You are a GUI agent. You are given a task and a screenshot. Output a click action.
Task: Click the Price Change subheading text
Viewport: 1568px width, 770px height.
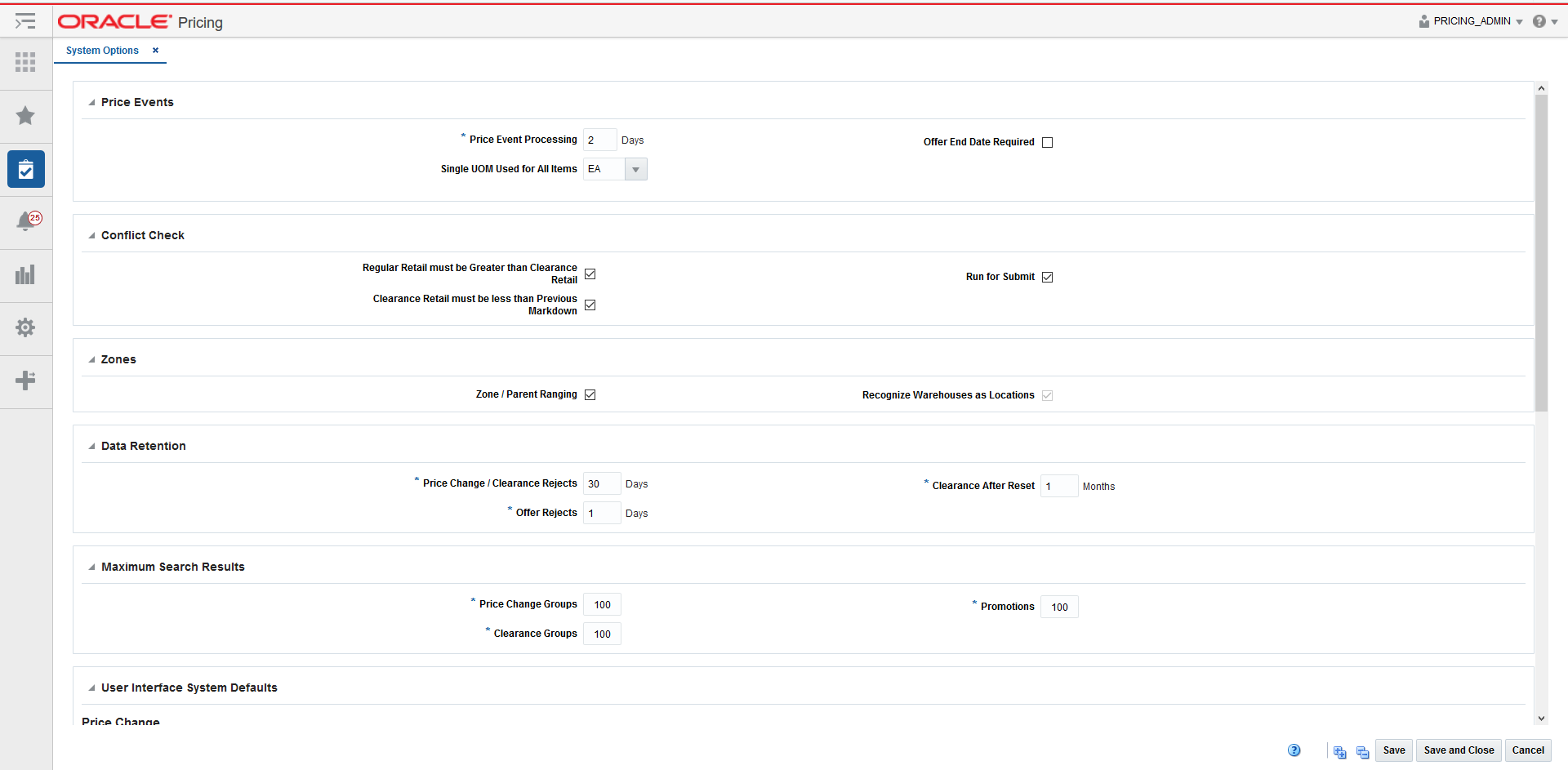[121, 721]
